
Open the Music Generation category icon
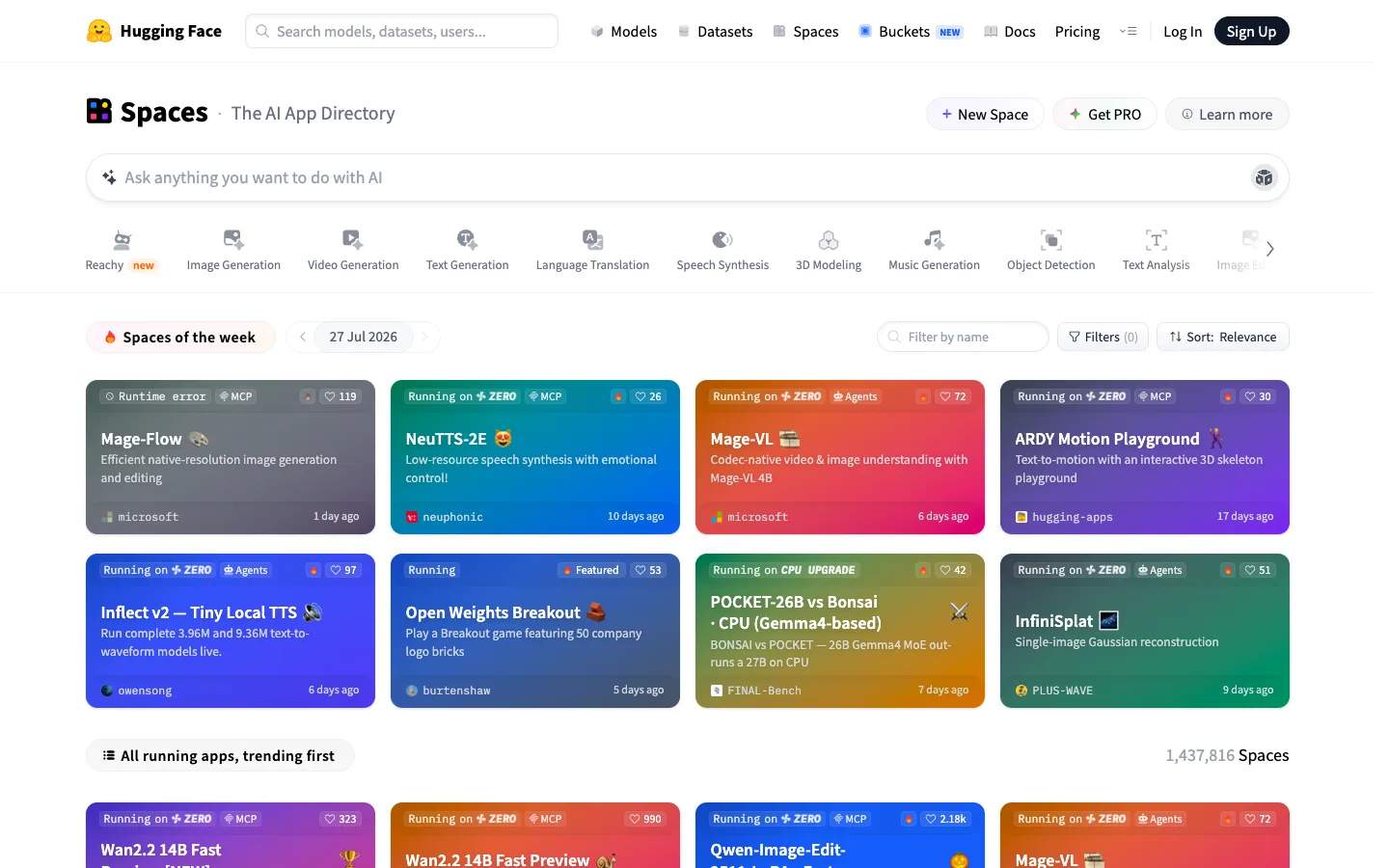click(934, 240)
